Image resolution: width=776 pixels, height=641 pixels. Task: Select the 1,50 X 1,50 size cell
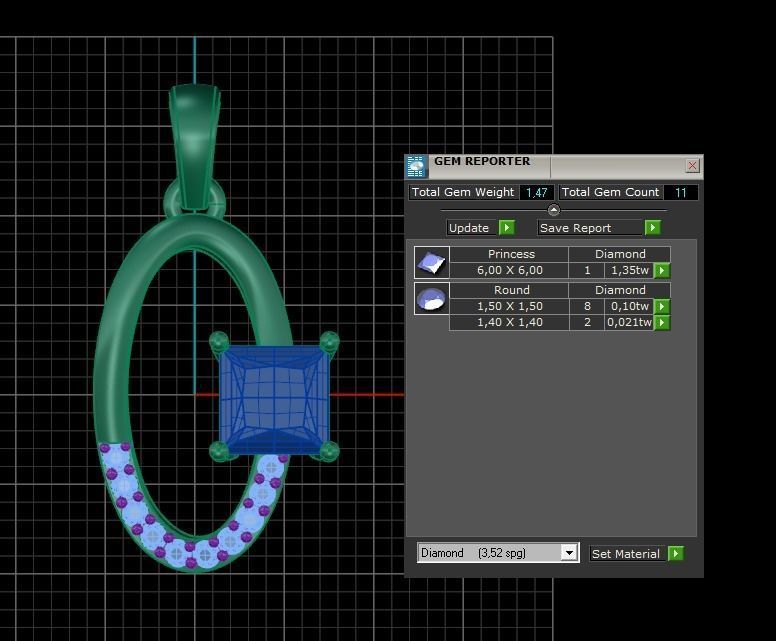tap(509, 306)
